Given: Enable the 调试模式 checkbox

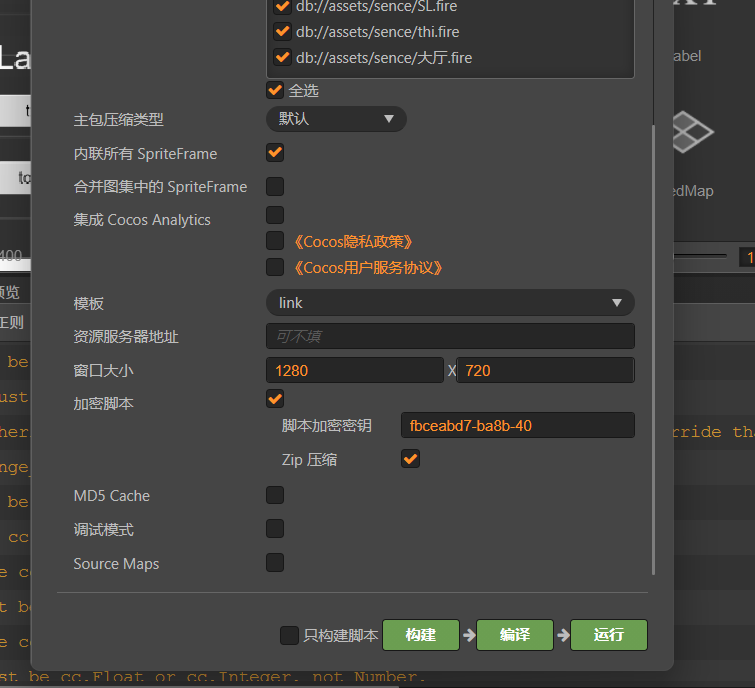Looking at the screenshot, I should 275,529.
